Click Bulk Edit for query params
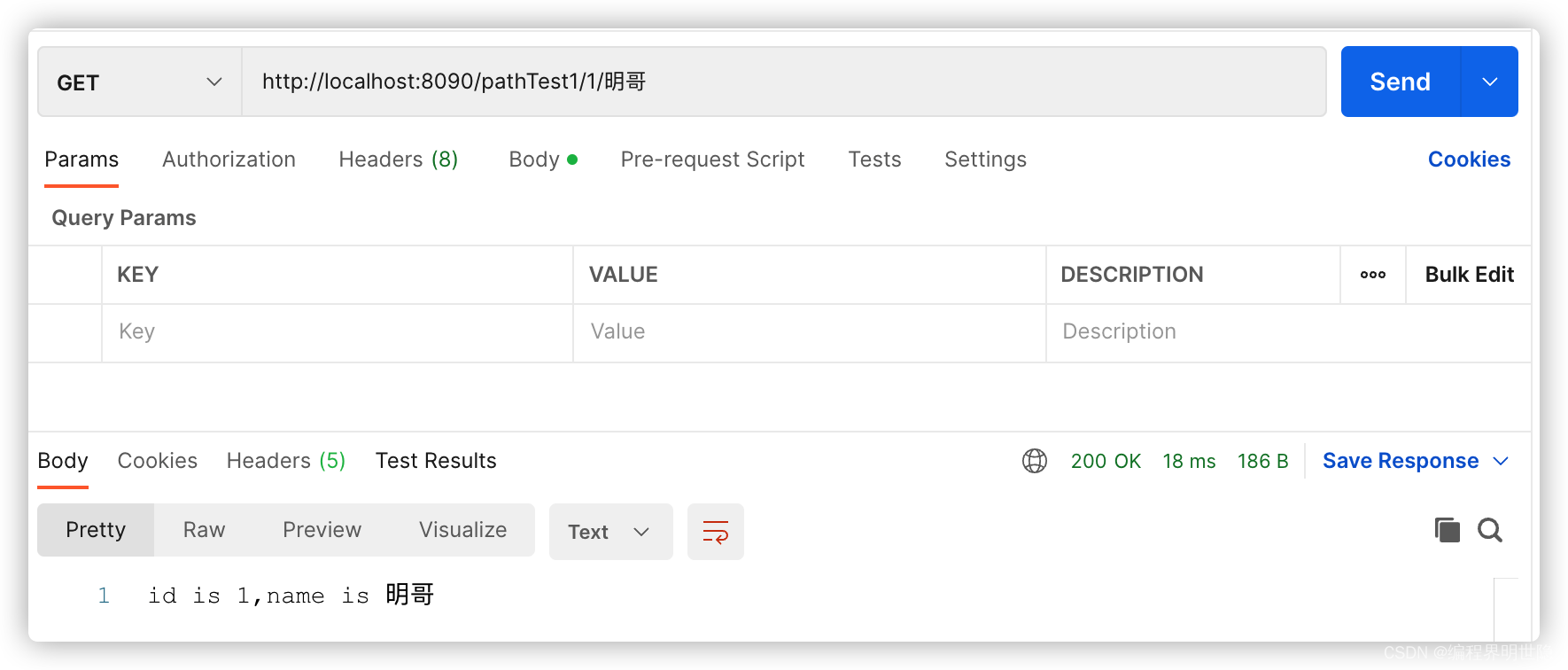The width and height of the screenshot is (1568, 670). click(x=1469, y=275)
